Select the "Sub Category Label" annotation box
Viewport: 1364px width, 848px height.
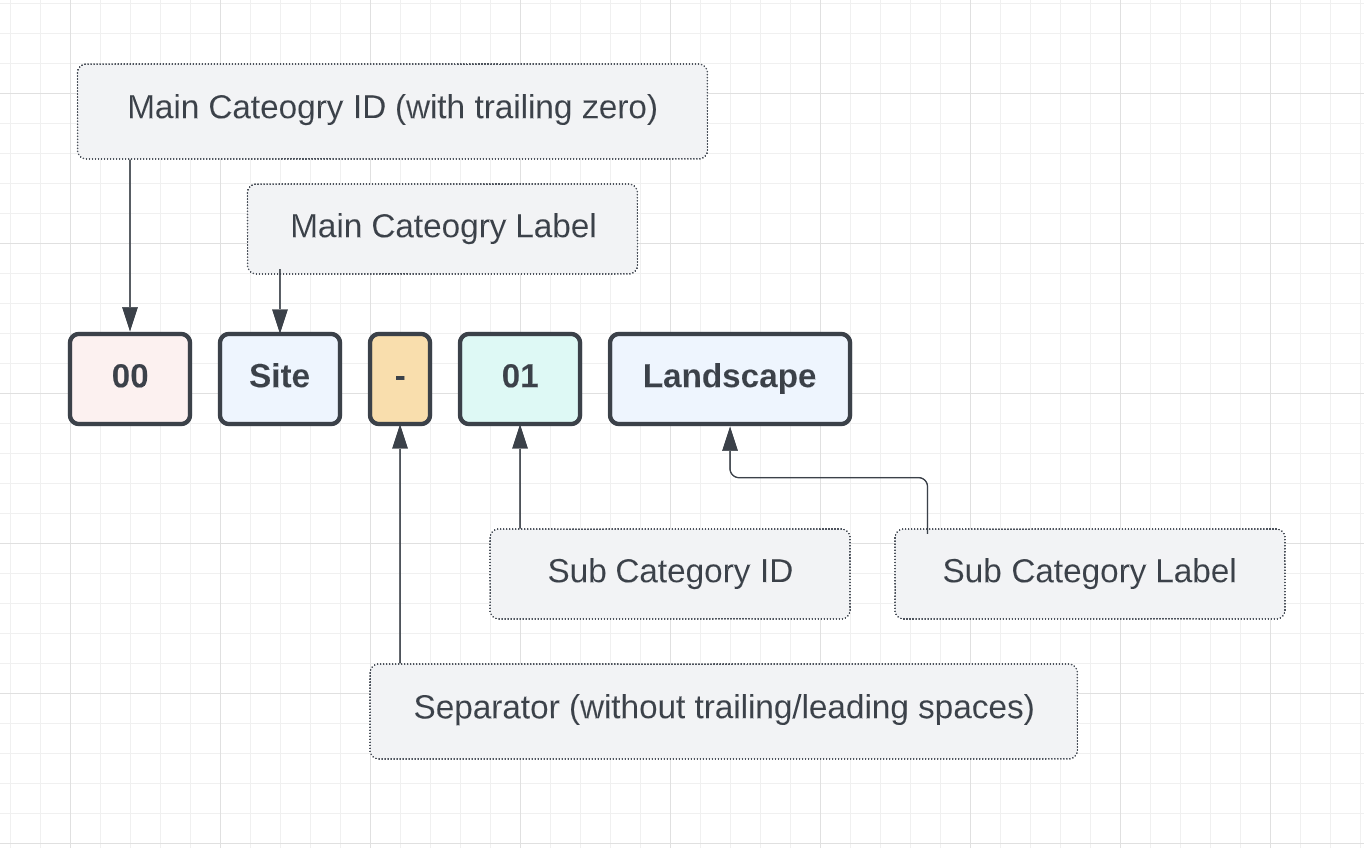click(1089, 574)
